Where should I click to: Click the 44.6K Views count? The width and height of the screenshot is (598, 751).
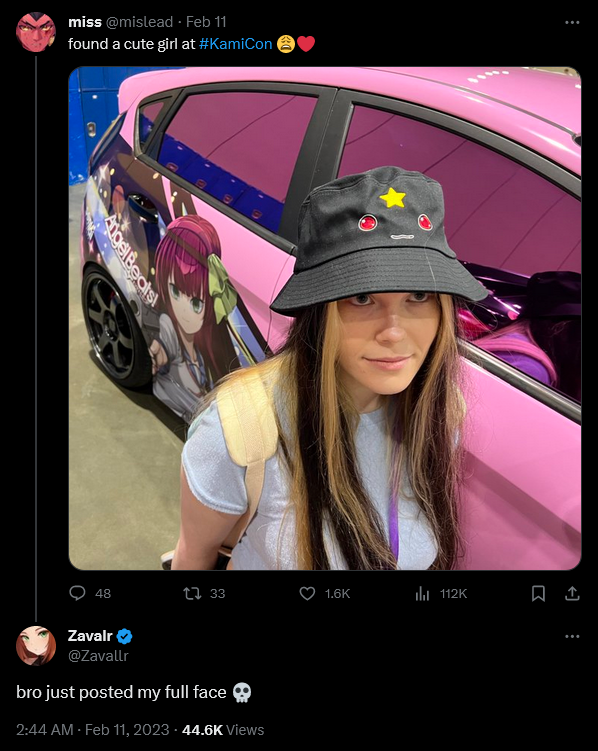pyautogui.click(x=223, y=730)
